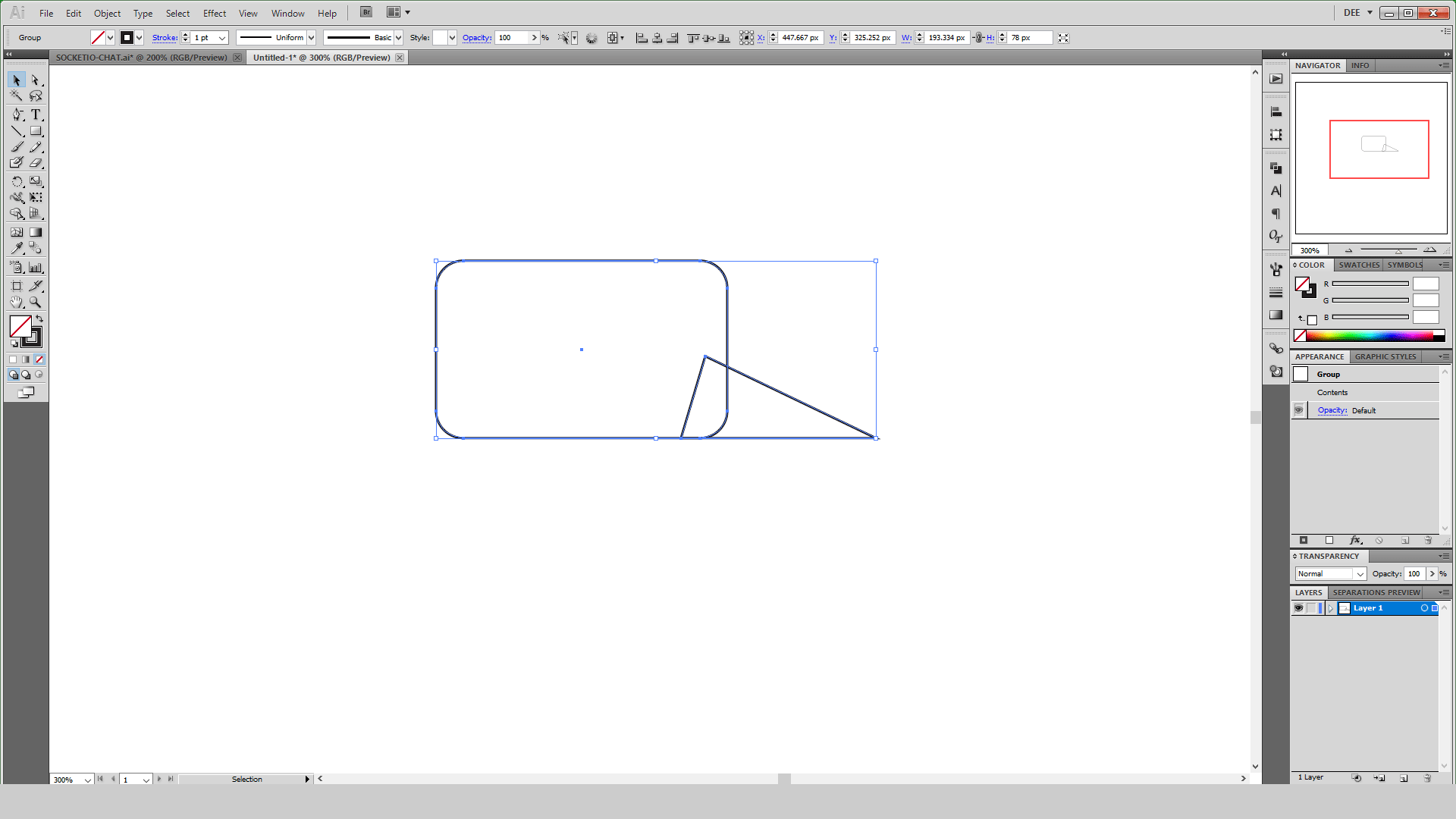This screenshot has height=819, width=1456.
Task: Select the Zoom tool
Action: coord(35,302)
